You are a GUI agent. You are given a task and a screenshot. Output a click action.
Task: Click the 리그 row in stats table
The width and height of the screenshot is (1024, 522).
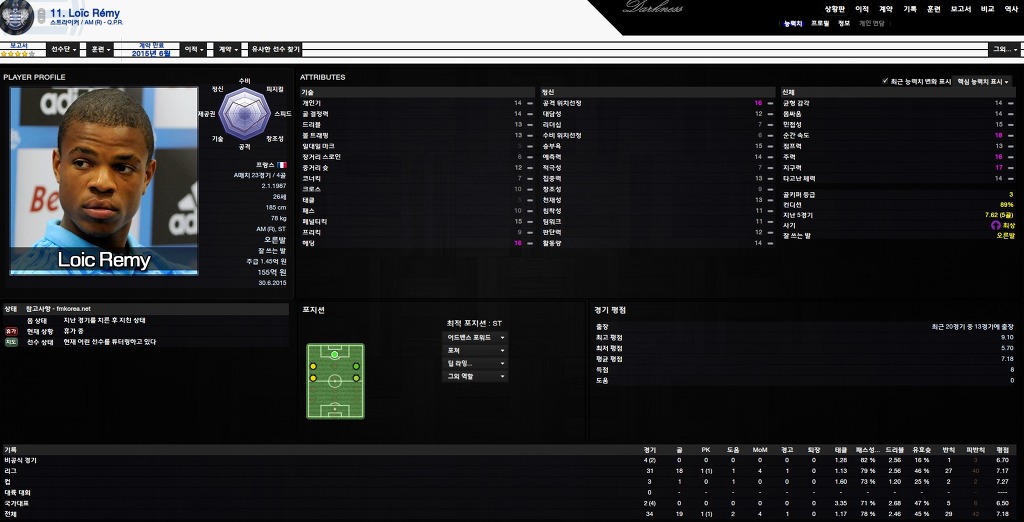click(509, 470)
